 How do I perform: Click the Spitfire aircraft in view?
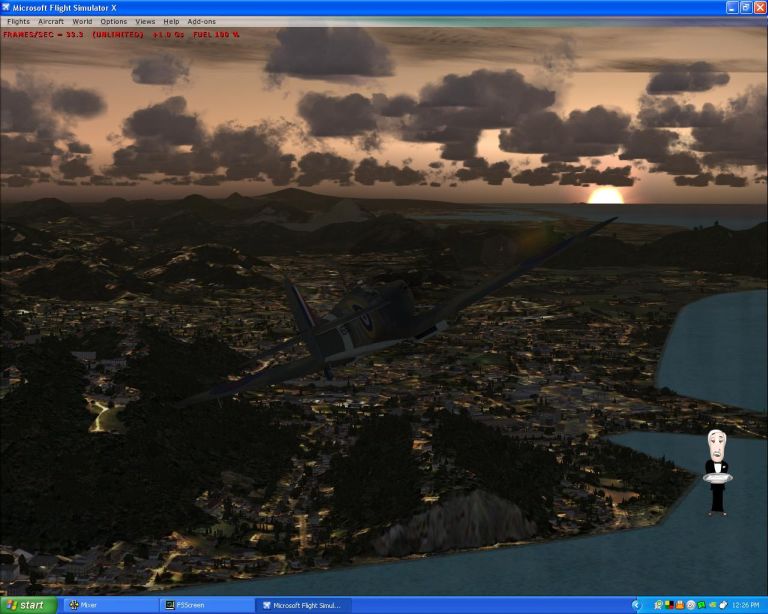372,323
